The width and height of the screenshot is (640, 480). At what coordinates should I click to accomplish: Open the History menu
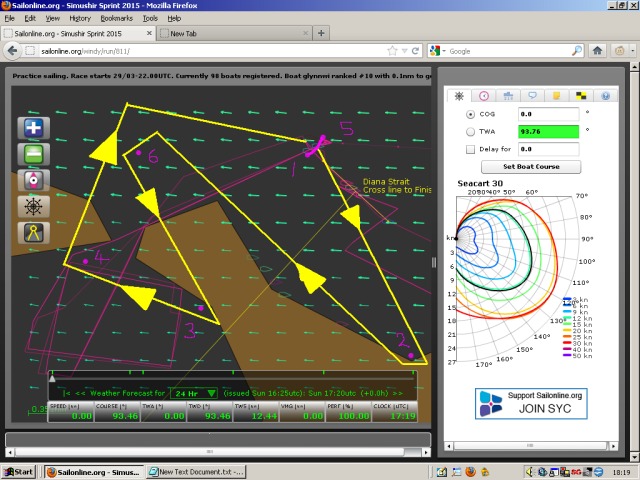(80, 18)
